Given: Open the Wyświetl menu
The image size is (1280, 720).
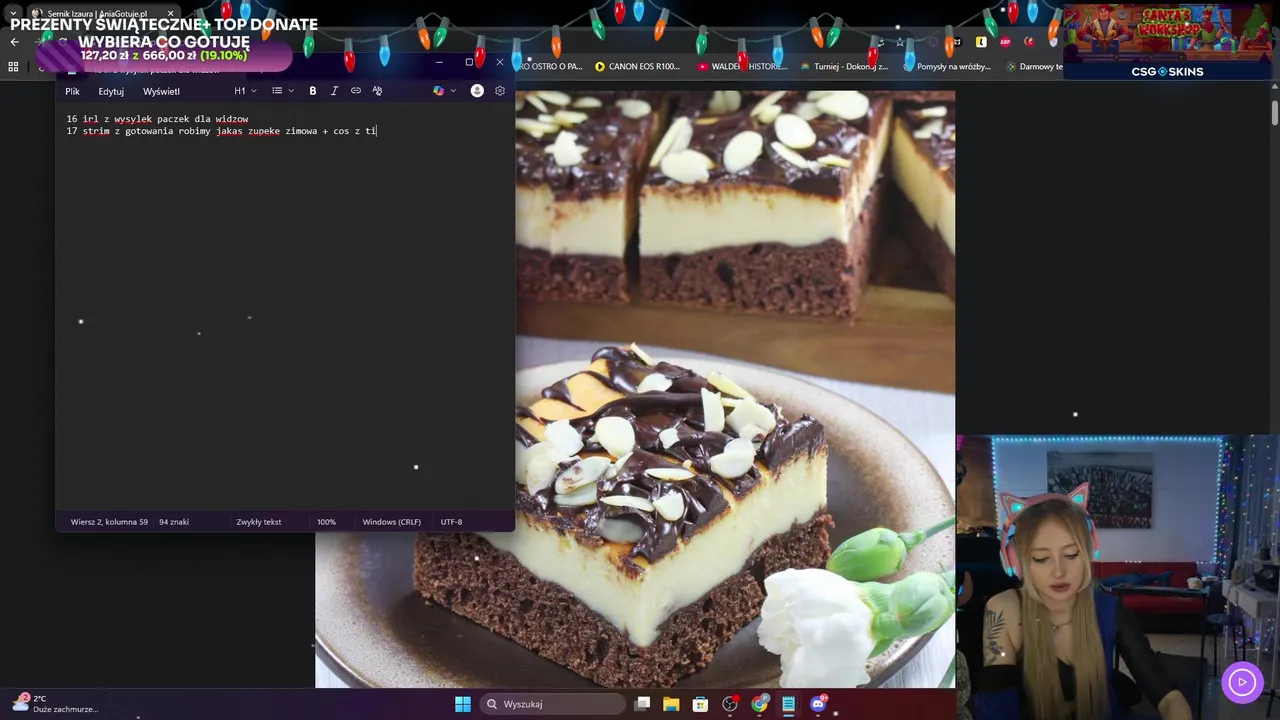Looking at the screenshot, I should (x=161, y=91).
